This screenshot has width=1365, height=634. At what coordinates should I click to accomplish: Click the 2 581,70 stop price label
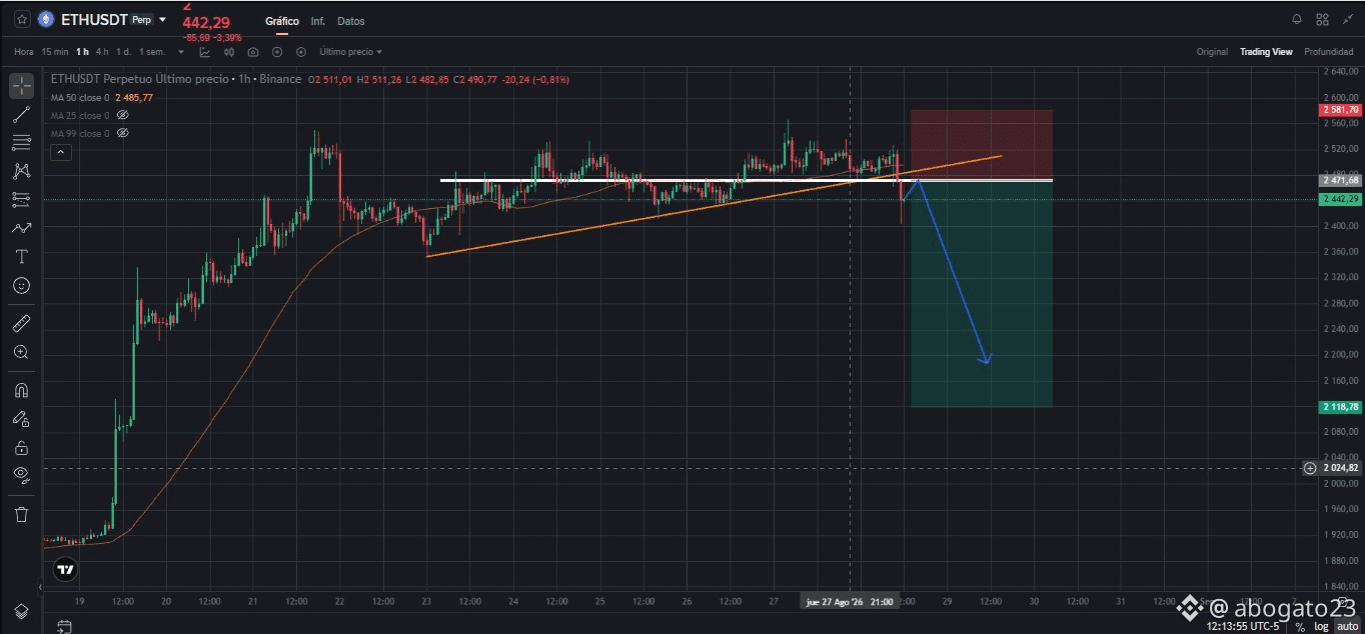pyautogui.click(x=1340, y=110)
